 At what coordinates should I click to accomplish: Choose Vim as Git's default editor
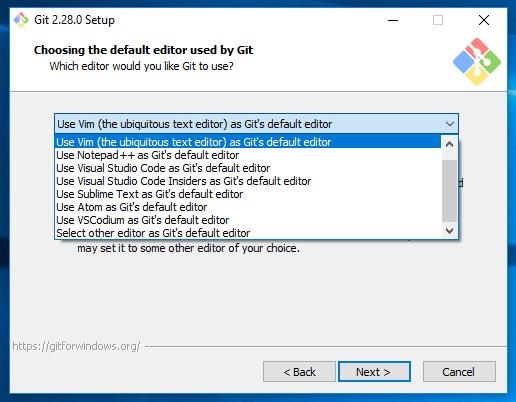[x=248, y=142]
